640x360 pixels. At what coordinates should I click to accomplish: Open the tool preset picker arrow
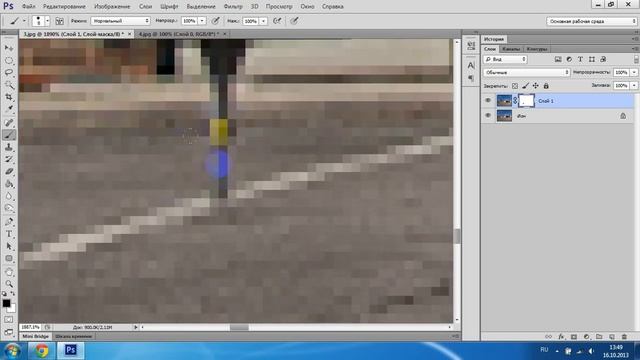point(24,21)
